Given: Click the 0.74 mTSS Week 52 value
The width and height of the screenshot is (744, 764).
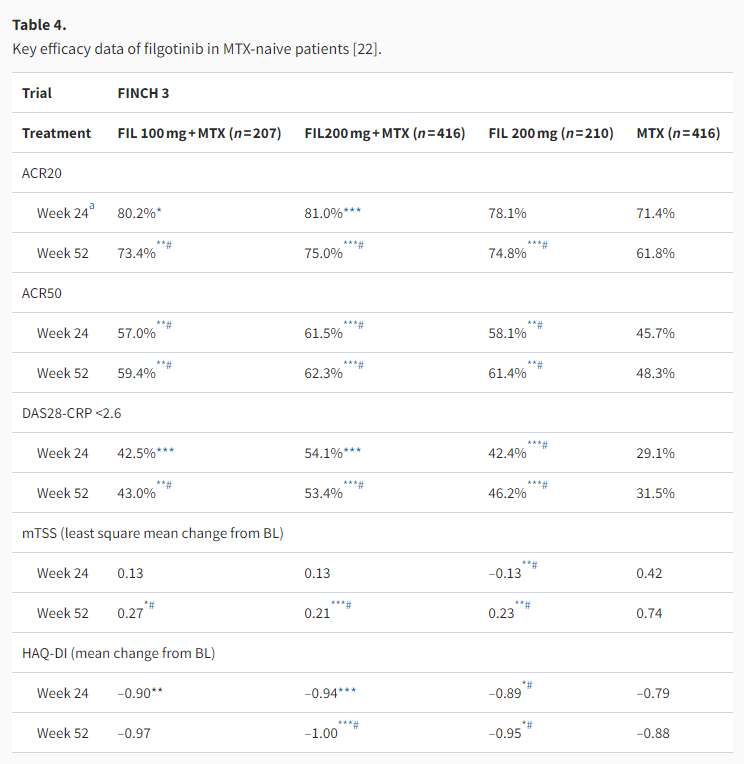Looking at the screenshot, I should tap(649, 613).
